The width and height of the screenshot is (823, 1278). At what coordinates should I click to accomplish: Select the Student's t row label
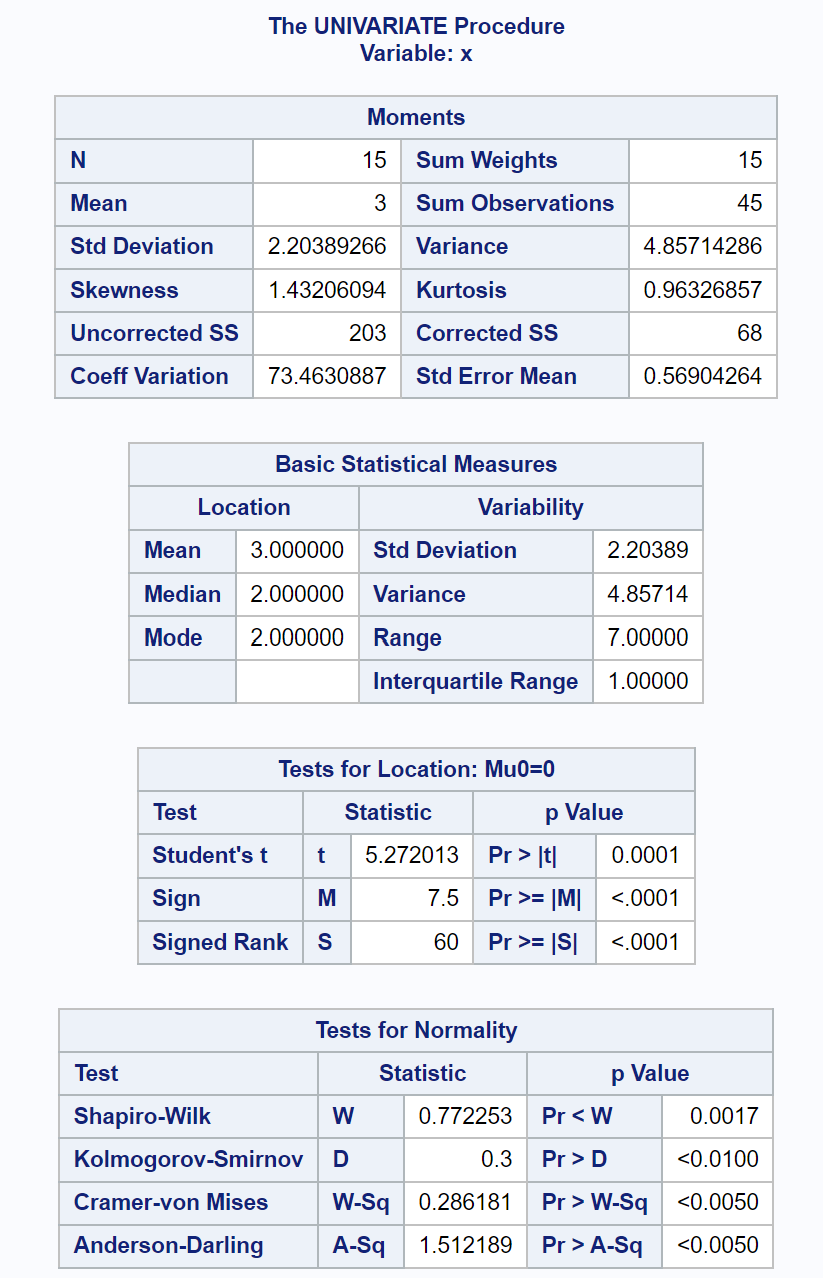pyautogui.click(x=210, y=855)
